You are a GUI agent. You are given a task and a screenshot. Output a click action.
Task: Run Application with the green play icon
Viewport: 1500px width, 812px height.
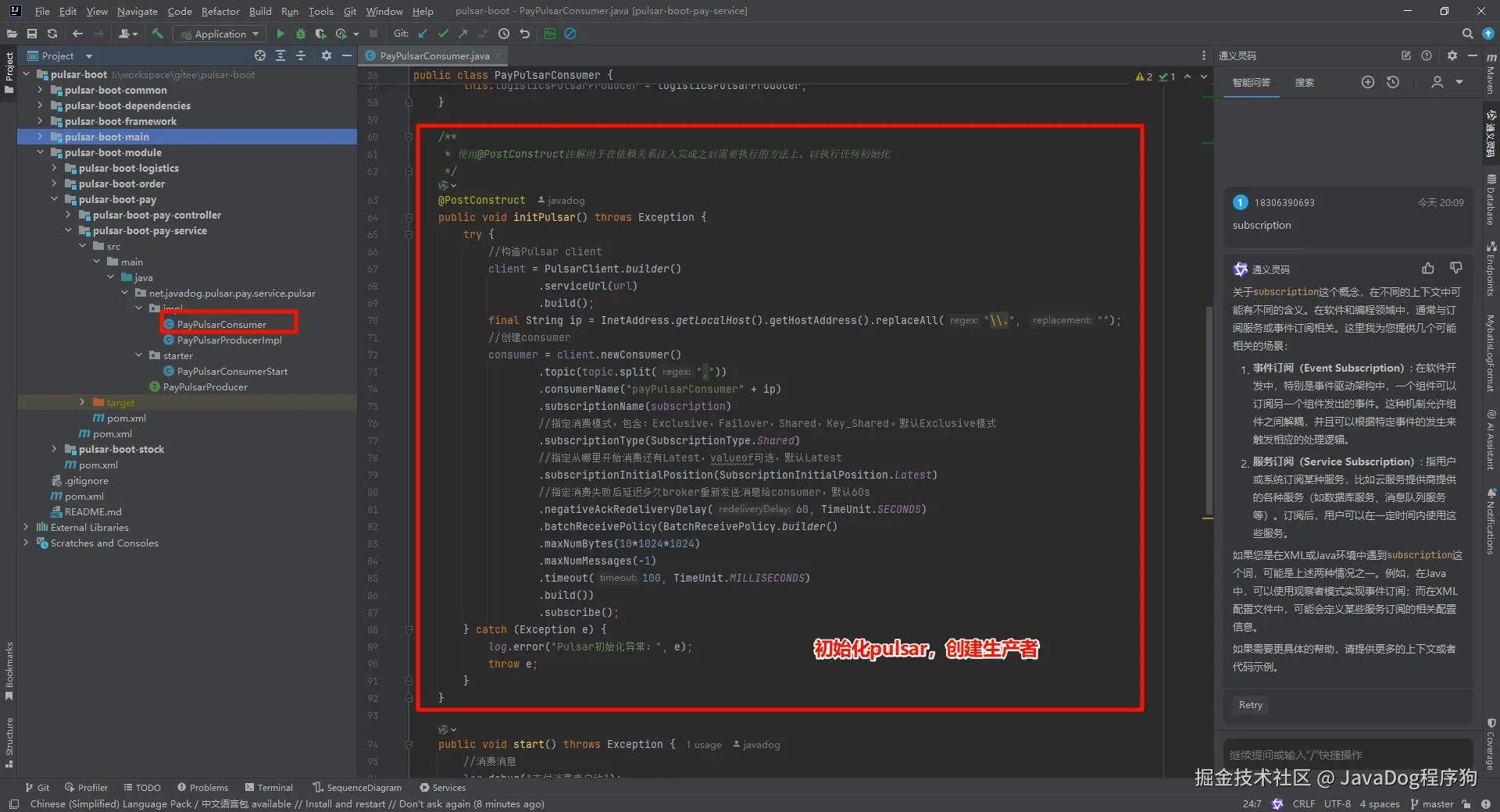(x=280, y=34)
